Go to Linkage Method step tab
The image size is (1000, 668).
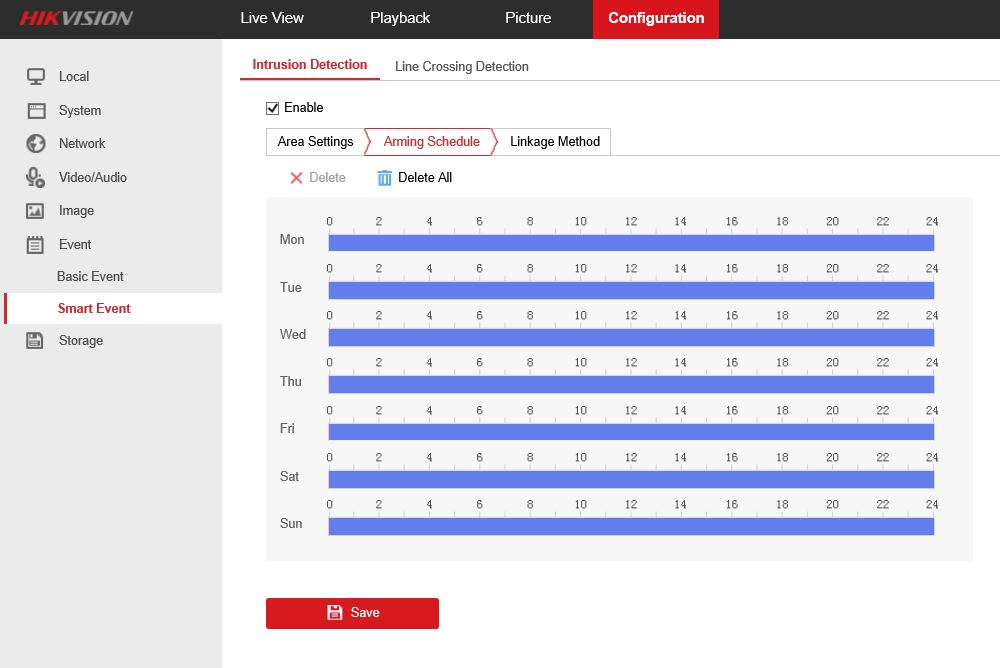pos(555,142)
